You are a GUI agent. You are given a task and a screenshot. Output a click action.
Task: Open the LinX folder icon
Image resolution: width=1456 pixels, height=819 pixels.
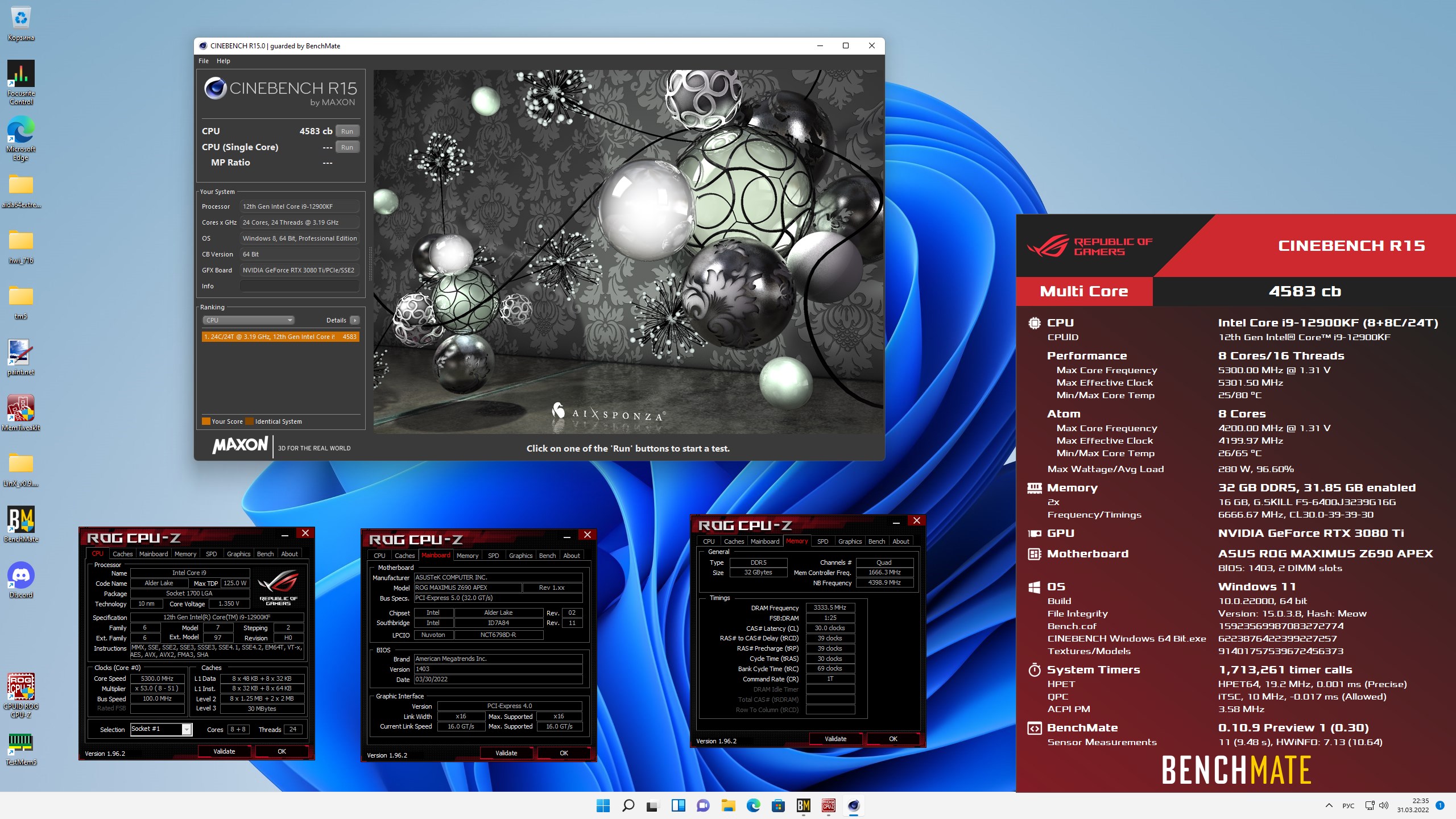click(21, 469)
